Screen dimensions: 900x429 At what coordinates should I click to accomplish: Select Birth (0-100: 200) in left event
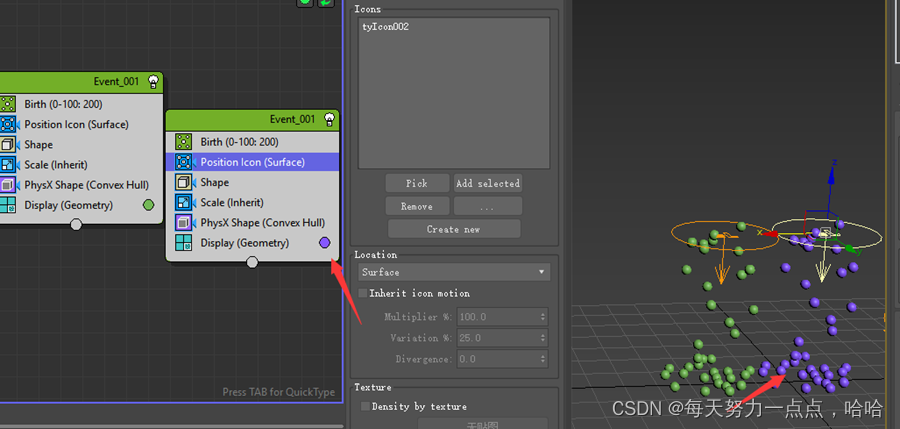point(81,105)
